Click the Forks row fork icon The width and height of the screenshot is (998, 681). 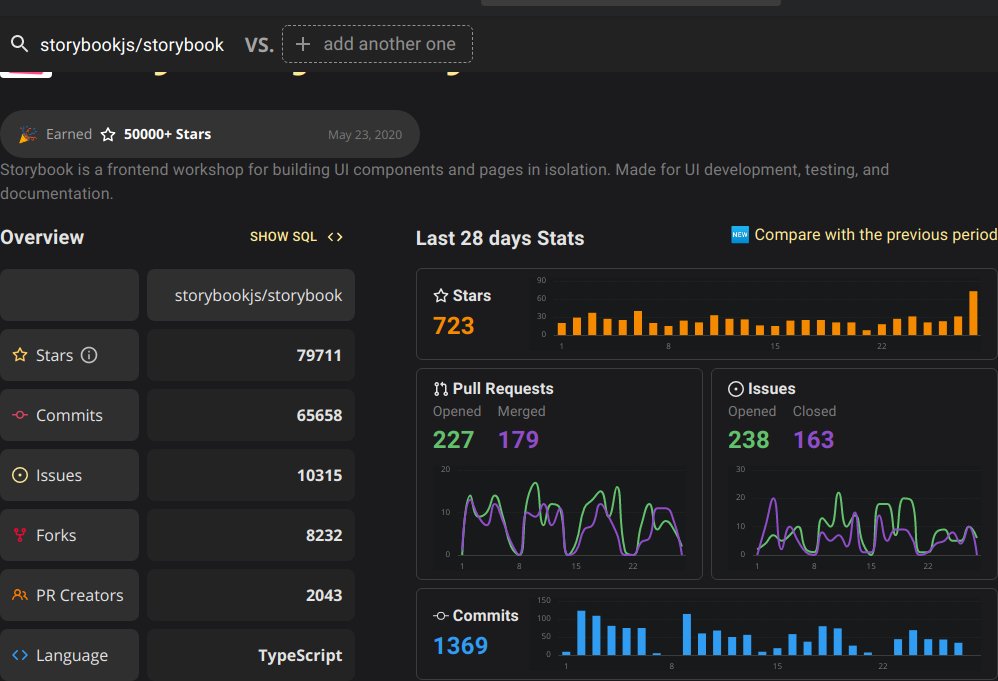pos(20,535)
